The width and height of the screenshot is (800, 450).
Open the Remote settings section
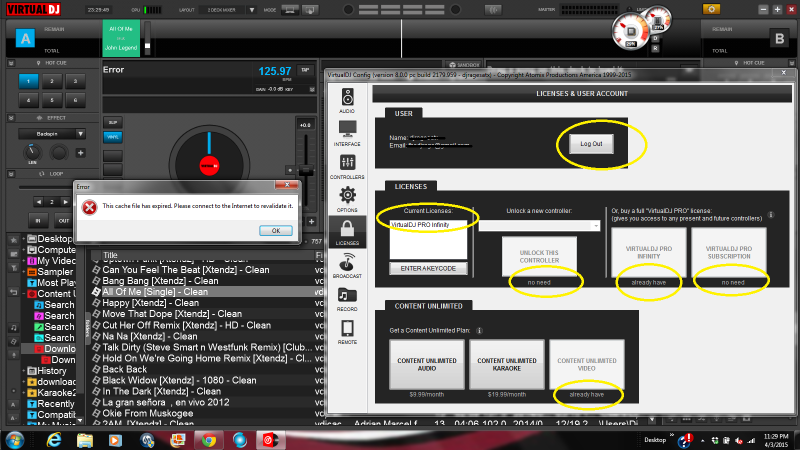coord(347,332)
